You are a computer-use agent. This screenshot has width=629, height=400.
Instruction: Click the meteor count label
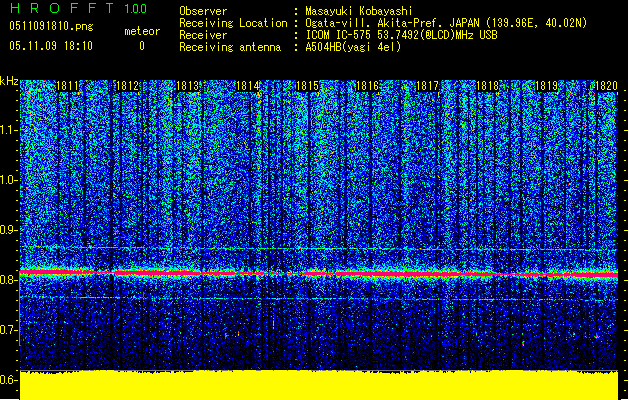coord(142,31)
